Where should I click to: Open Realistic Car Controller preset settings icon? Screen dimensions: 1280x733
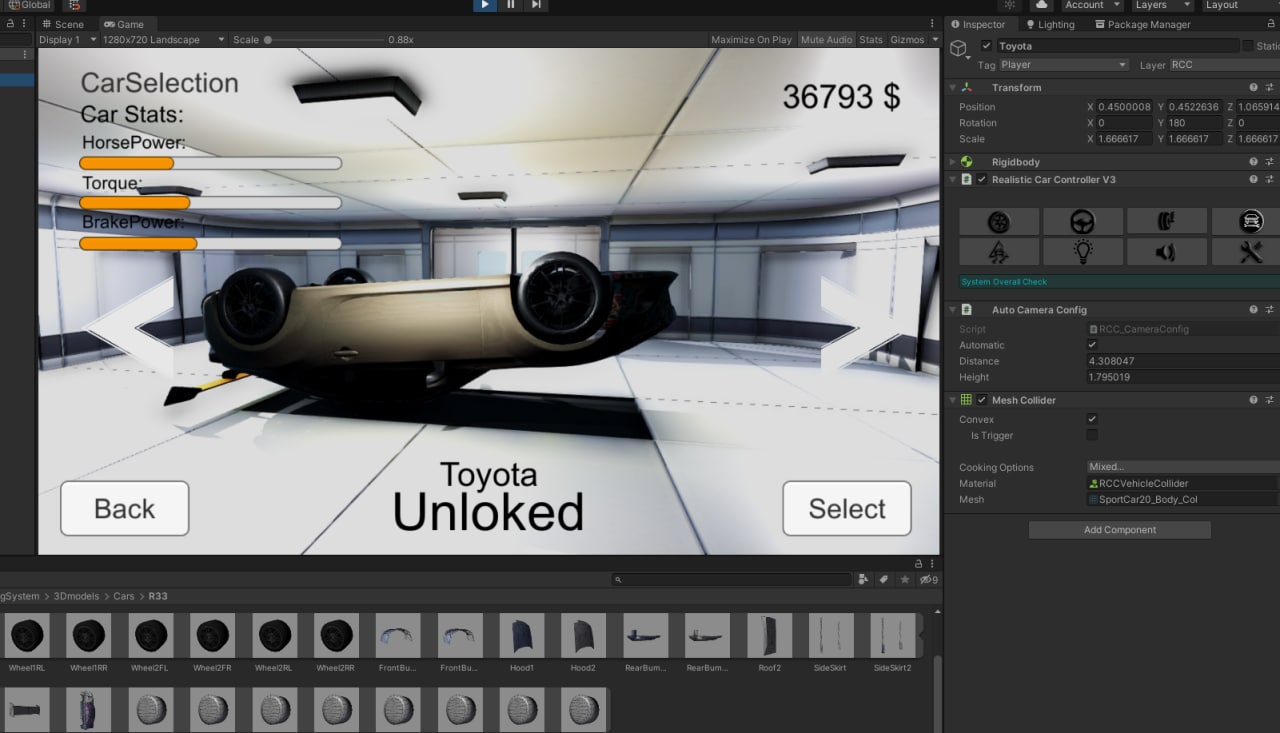(x=1269, y=180)
